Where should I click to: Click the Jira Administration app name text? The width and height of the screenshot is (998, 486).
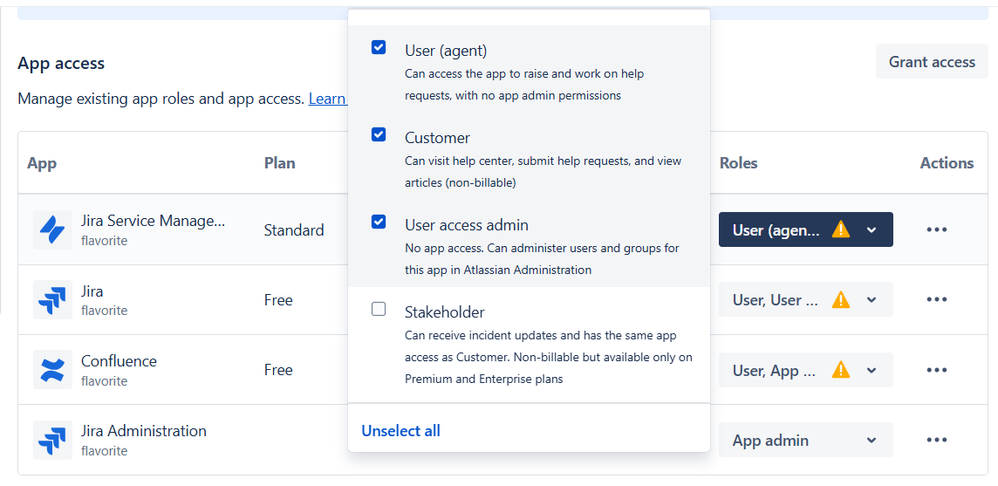[143, 431]
